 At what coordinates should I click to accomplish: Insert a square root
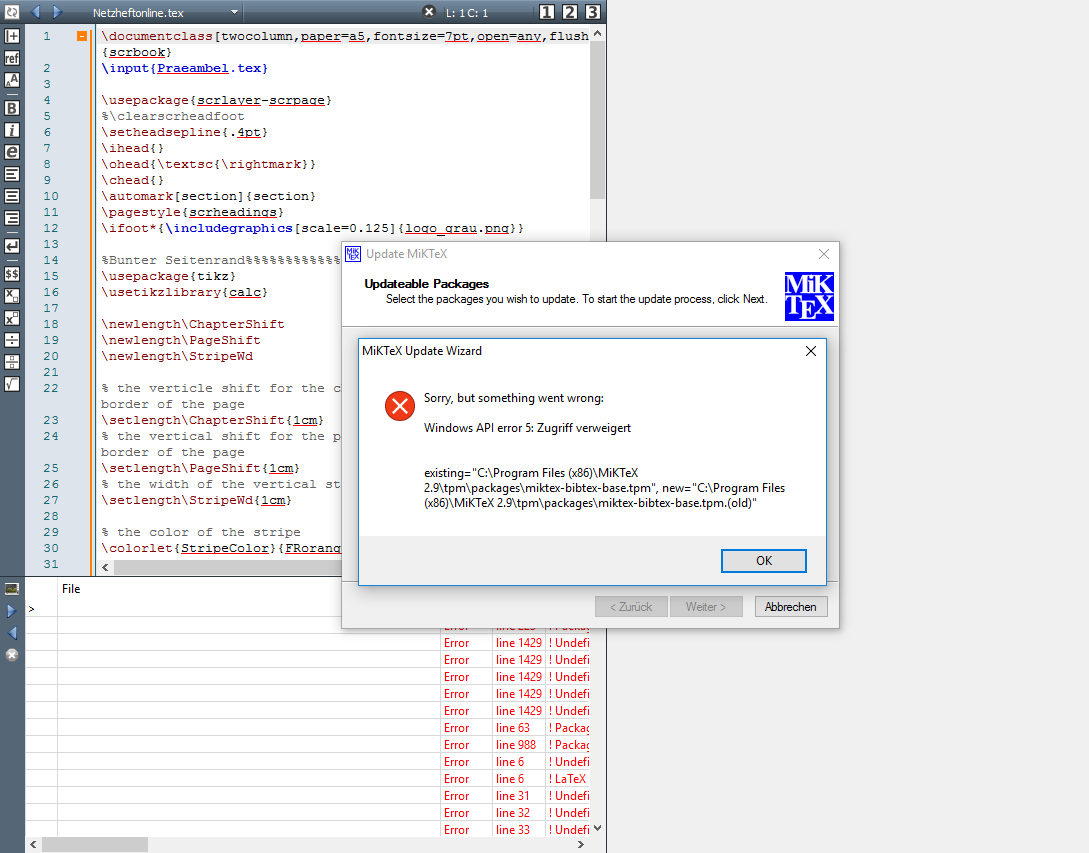pos(12,384)
